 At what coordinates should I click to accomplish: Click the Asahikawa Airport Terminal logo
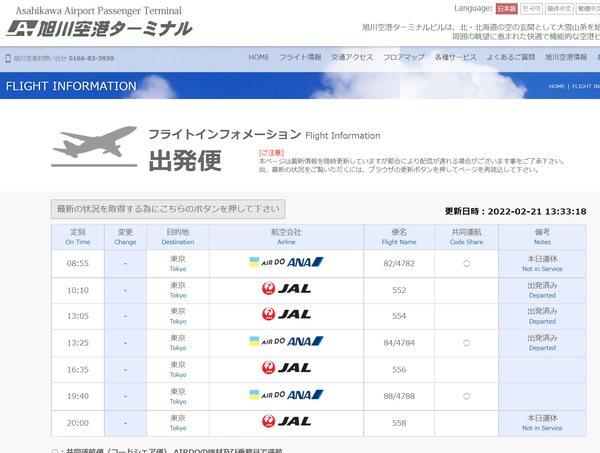(99, 22)
